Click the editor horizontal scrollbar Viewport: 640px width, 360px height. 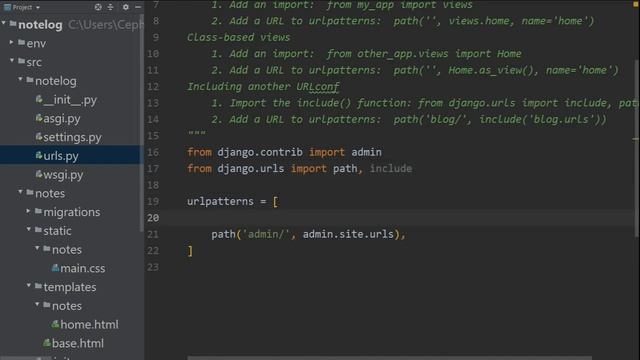click(x=390, y=358)
